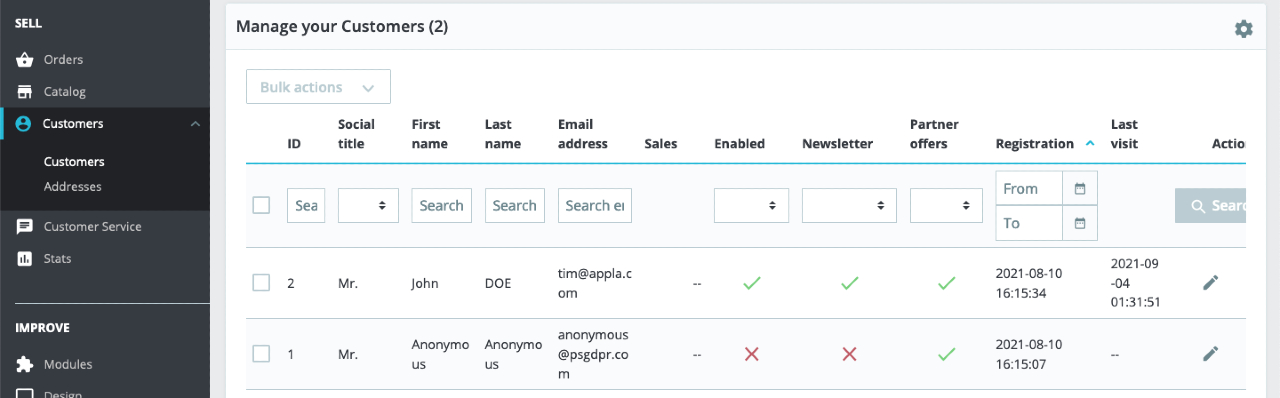Toggle Newsletter checkmark for John DOE
This screenshot has width=1280, height=398.
(849, 283)
